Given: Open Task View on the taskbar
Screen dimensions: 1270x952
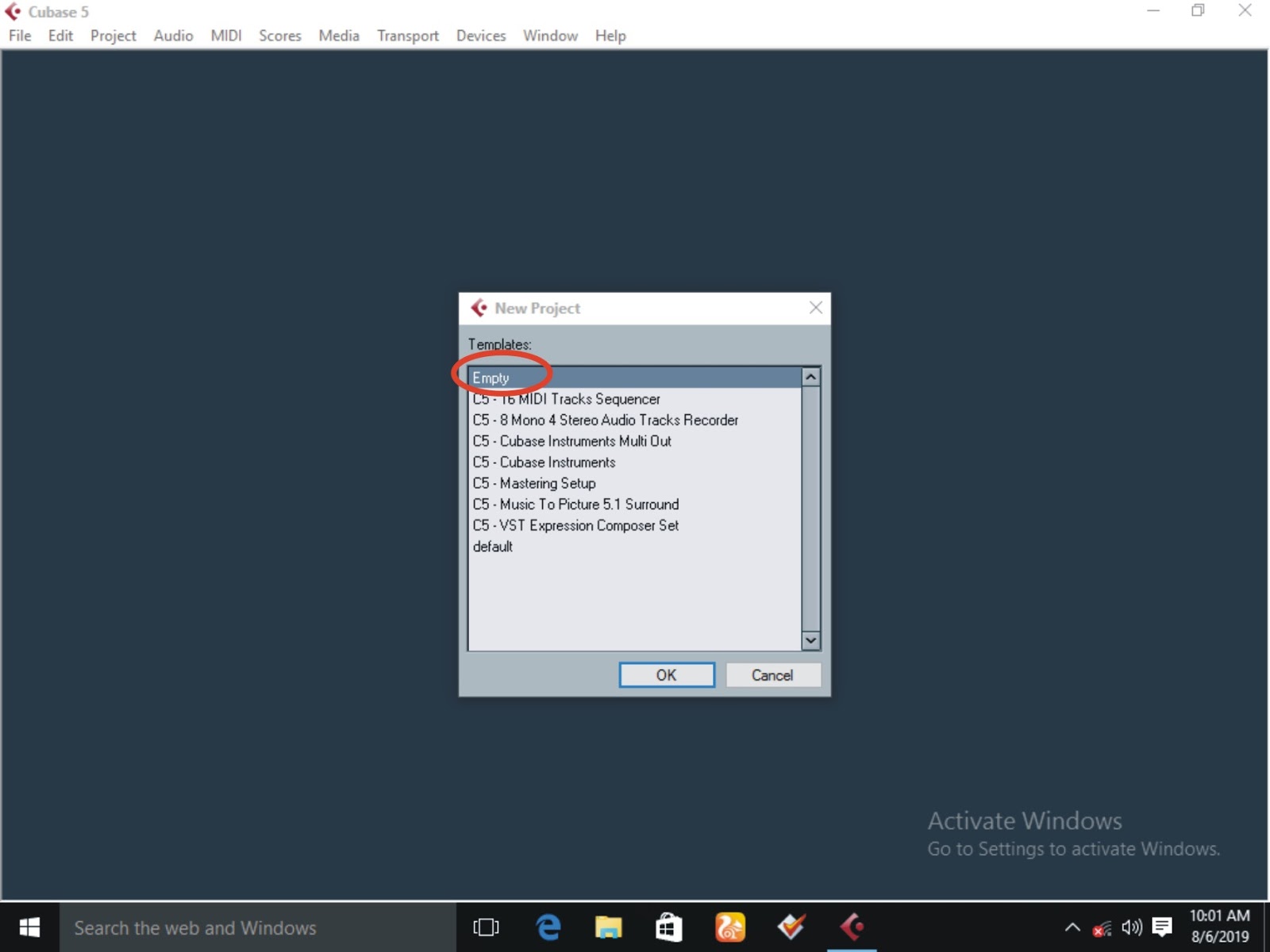Looking at the screenshot, I should (486, 927).
